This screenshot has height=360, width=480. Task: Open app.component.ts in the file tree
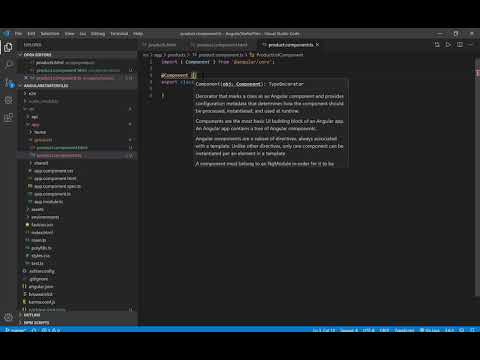[x=77, y=194]
